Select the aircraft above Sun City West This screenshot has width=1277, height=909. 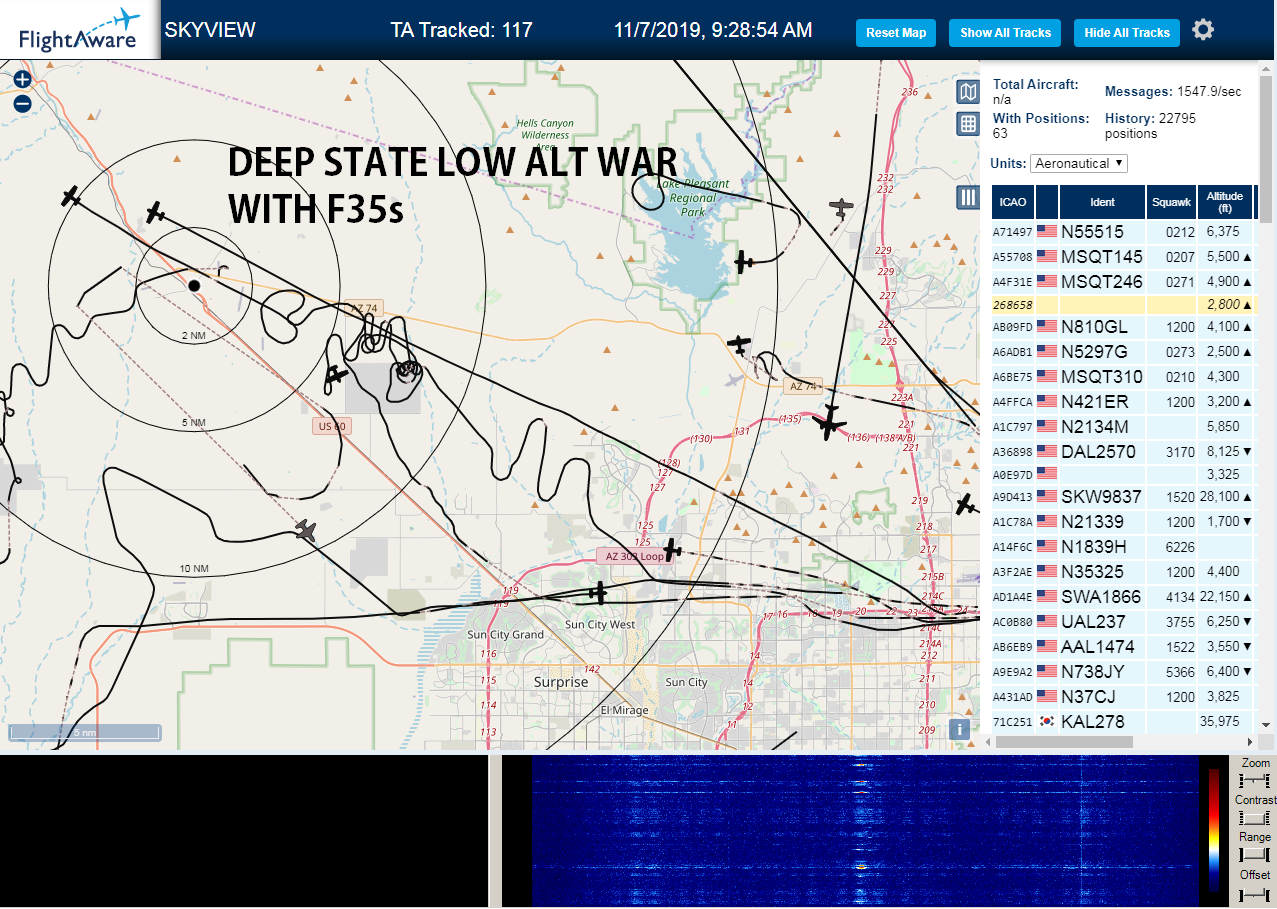click(598, 592)
